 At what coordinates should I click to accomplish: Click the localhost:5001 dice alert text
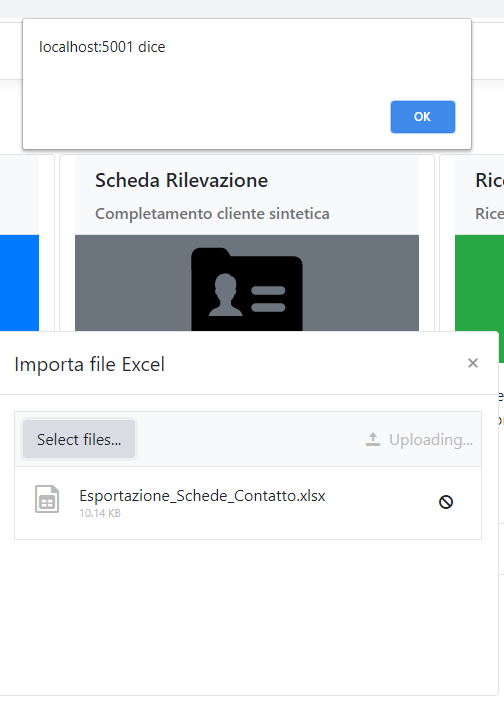102,47
